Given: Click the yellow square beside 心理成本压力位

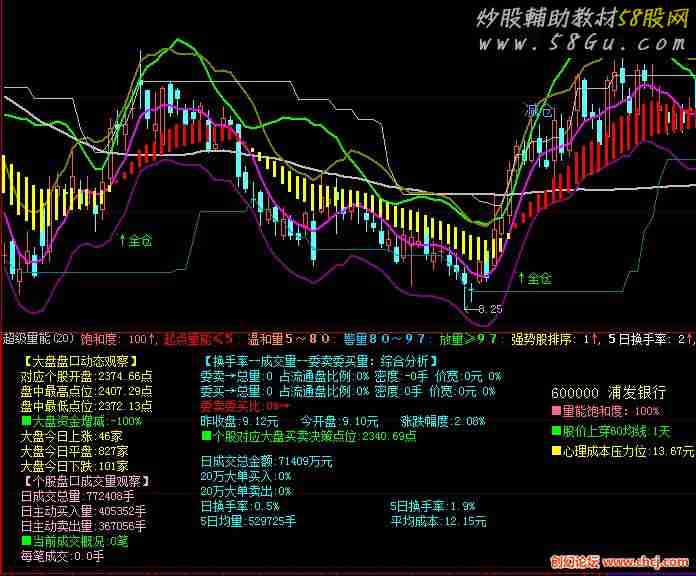Looking at the screenshot, I should pos(556,451).
